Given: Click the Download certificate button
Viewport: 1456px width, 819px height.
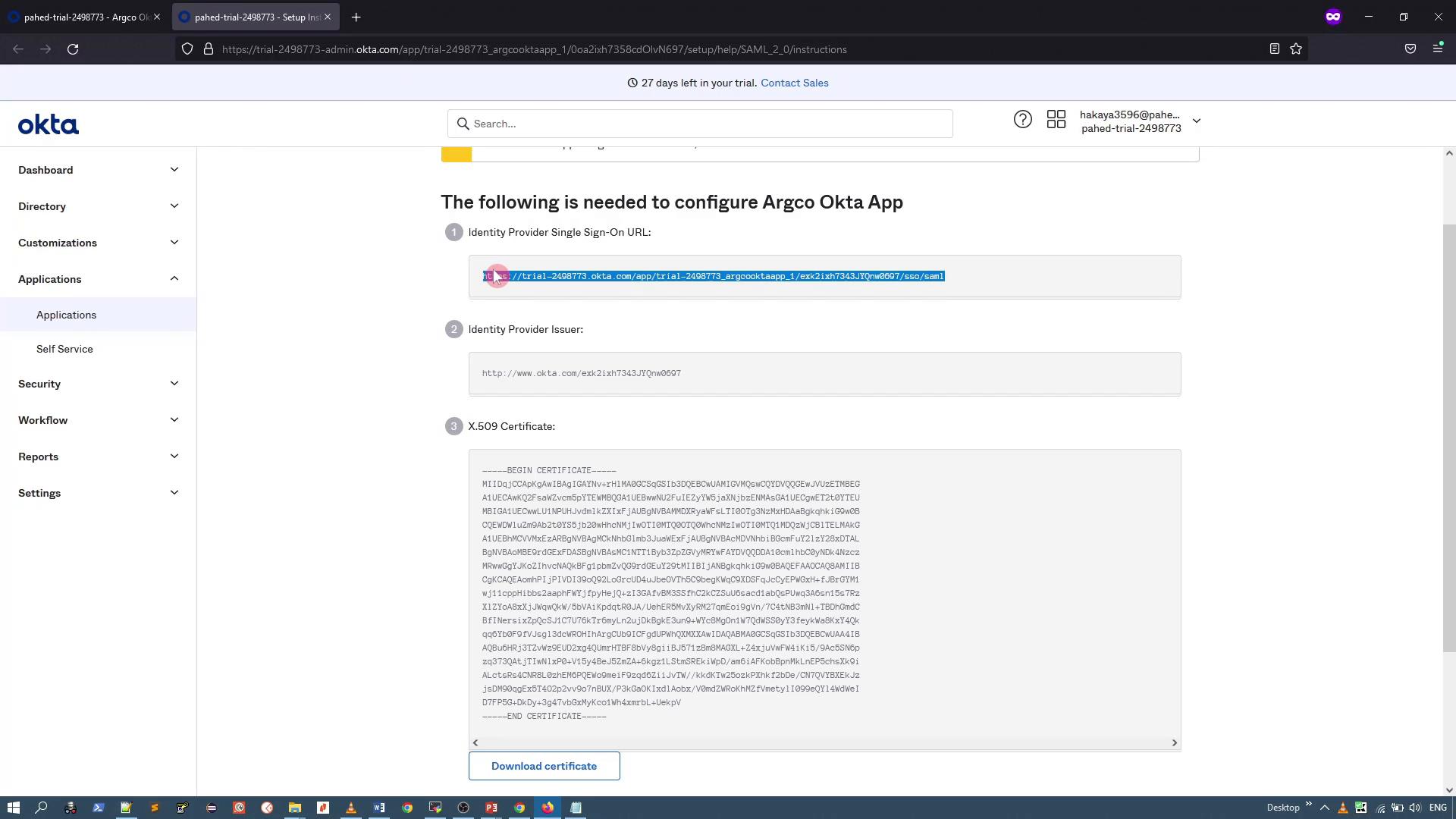Looking at the screenshot, I should pyautogui.click(x=544, y=766).
